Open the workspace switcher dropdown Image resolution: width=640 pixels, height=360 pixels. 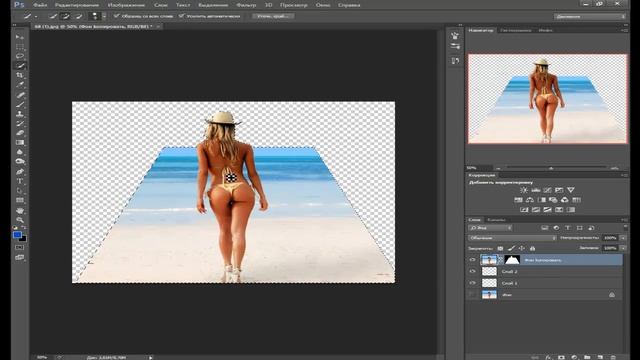pyautogui.click(x=590, y=16)
